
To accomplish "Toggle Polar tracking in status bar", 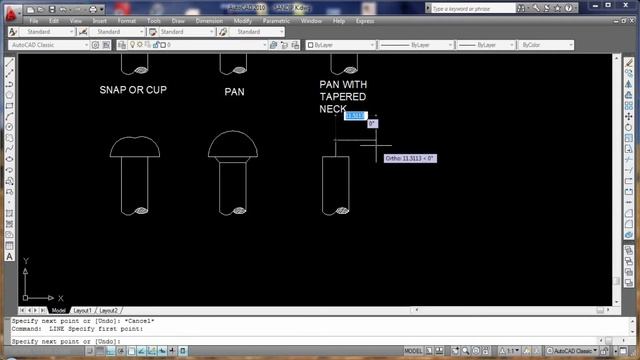I will click(121, 351).
